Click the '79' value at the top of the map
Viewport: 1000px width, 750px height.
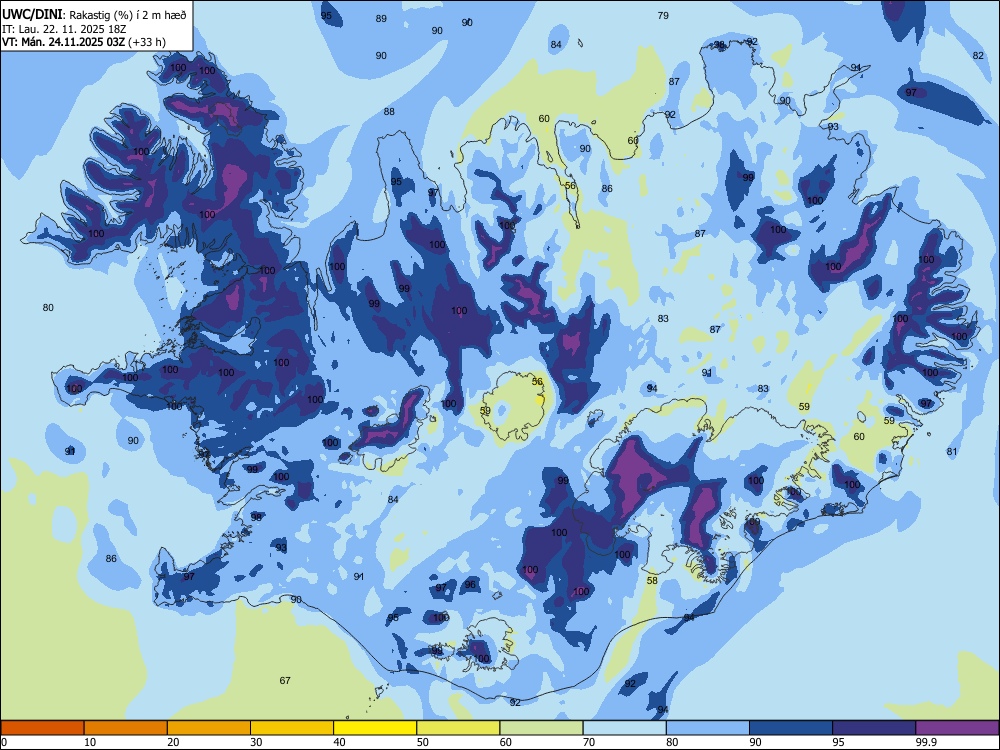click(663, 15)
